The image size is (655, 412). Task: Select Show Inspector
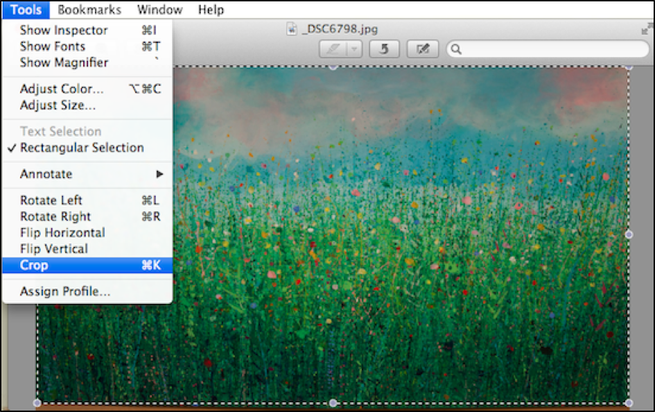tap(87, 30)
